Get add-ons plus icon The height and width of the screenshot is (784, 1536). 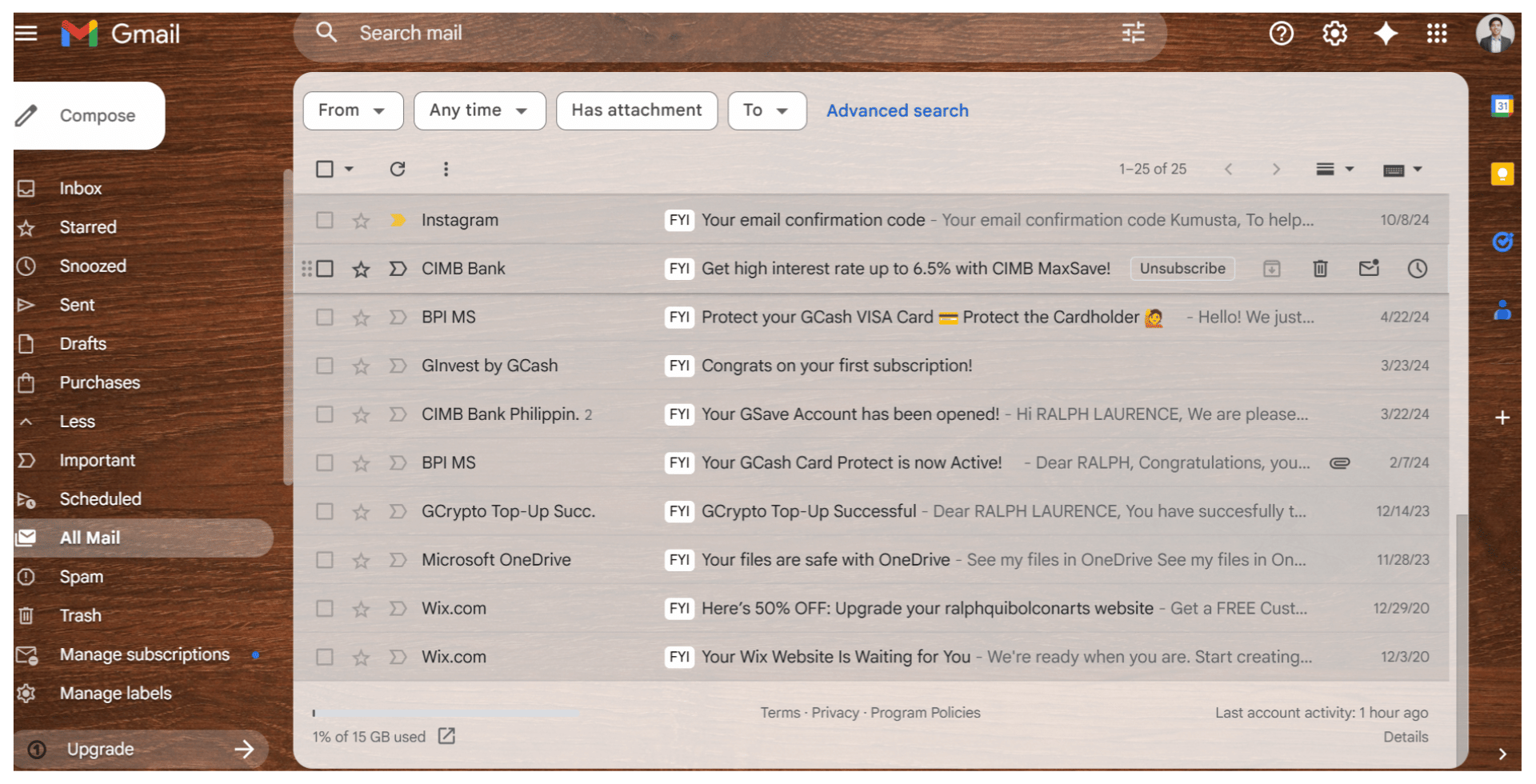[1502, 418]
